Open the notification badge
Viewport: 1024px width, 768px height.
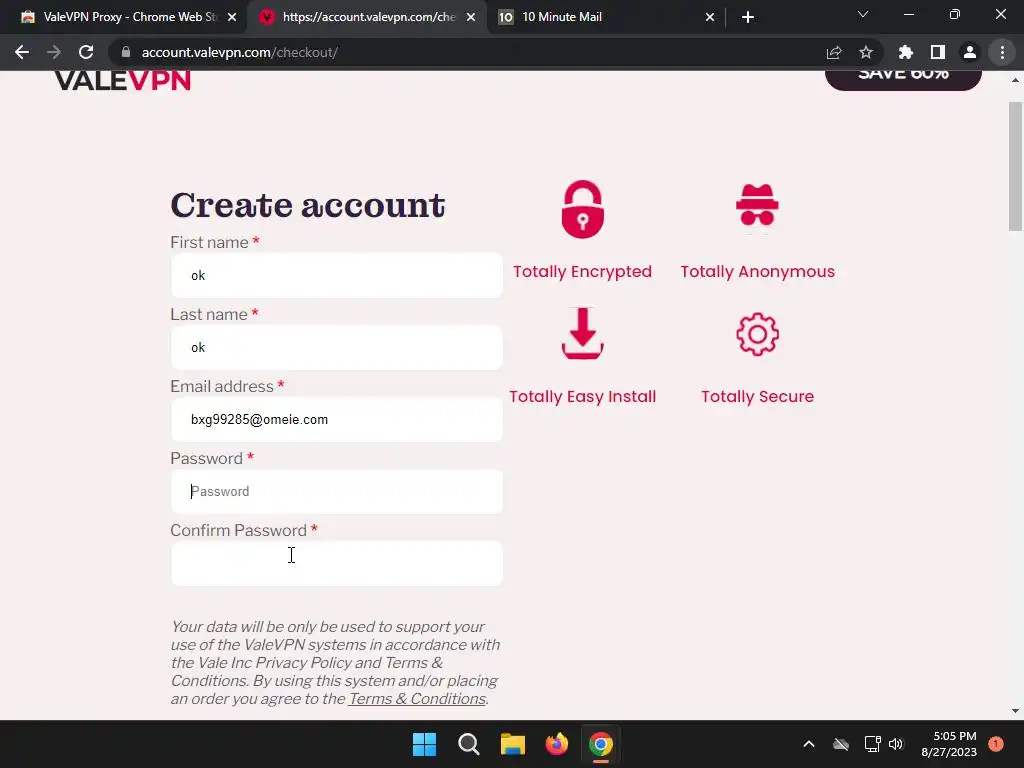[x=996, y=743]
